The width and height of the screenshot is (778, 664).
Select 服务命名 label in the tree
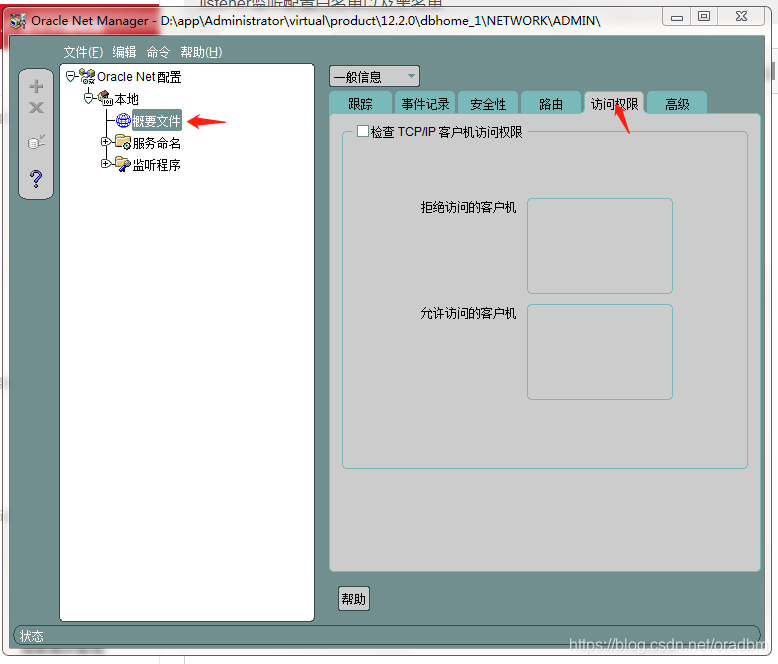tap(156, 143)
